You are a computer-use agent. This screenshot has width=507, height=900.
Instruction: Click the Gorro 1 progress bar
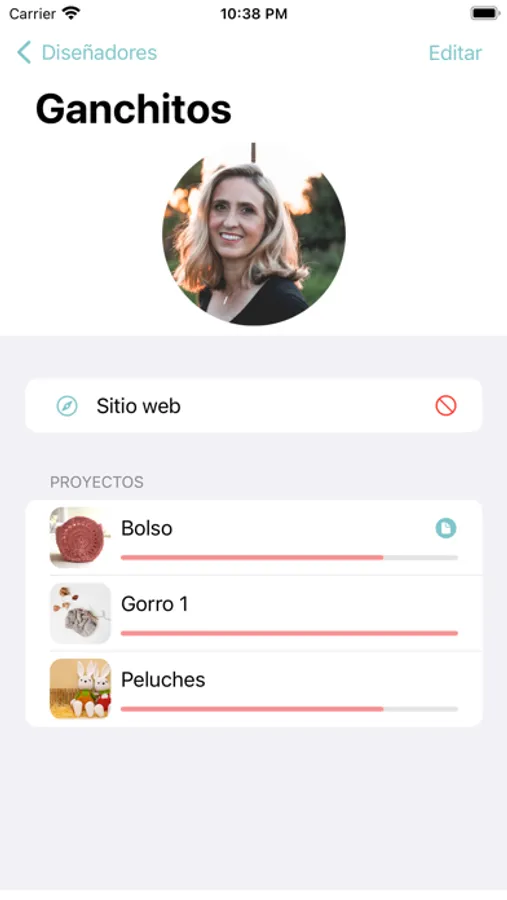289,633
